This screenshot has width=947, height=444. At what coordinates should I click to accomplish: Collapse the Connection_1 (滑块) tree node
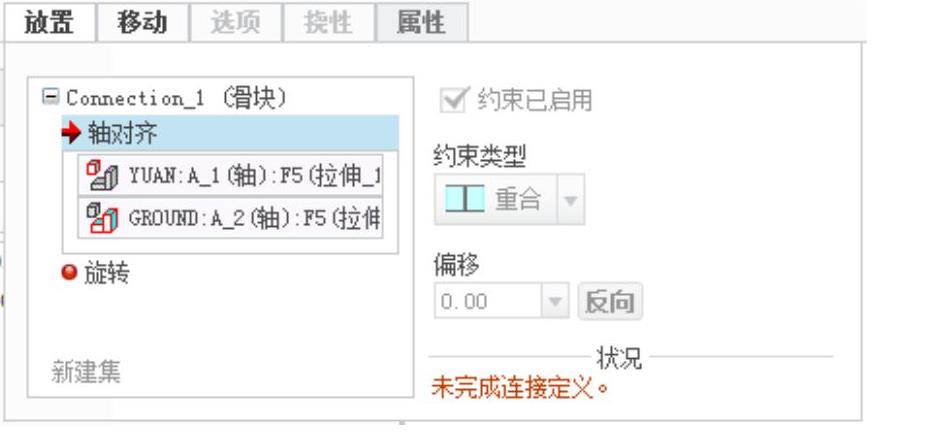click(x=51, y=97)
